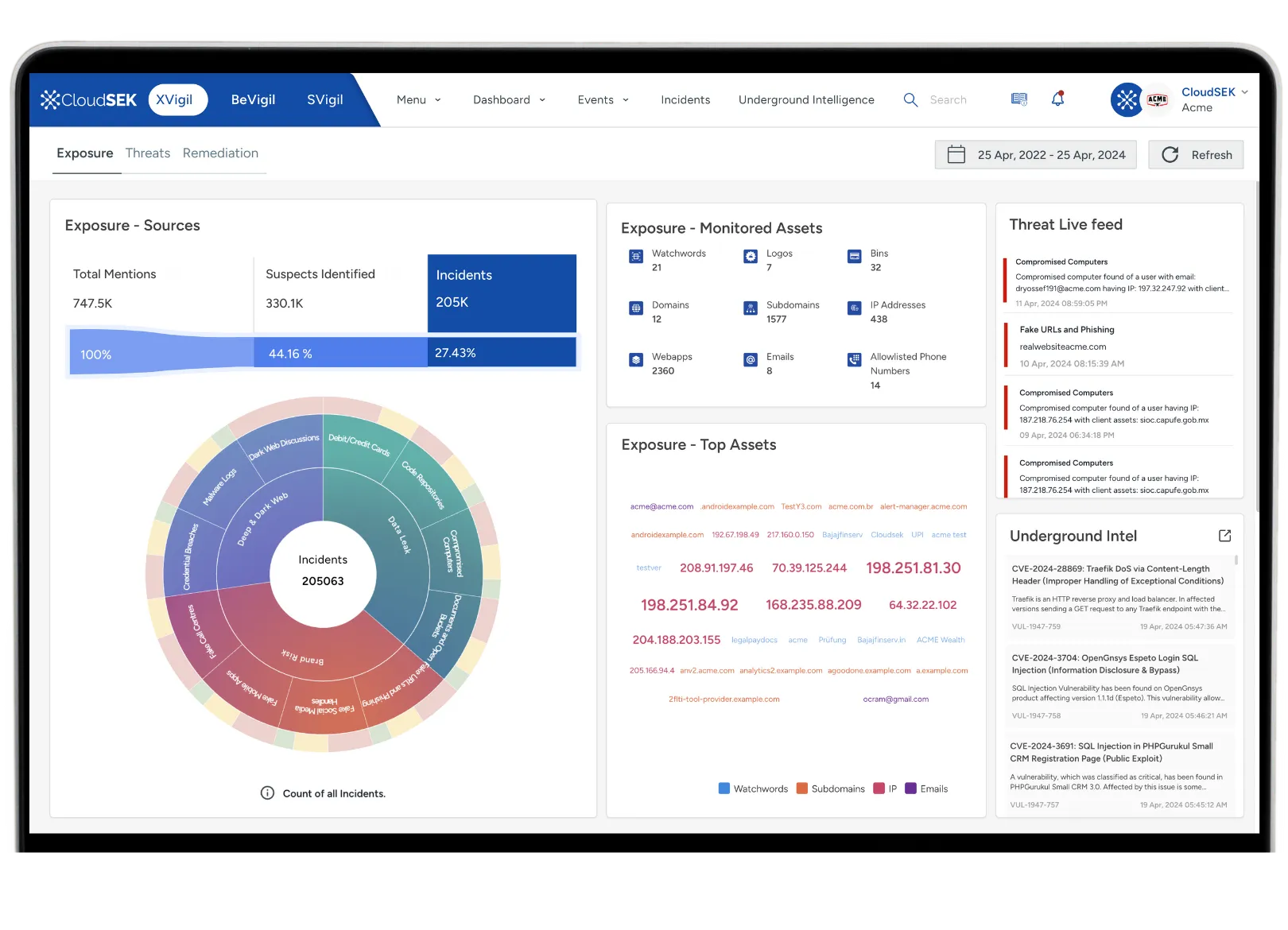
Task: Click the CloudSEK blue avatar icon
Action: (x=1127, y=100)
